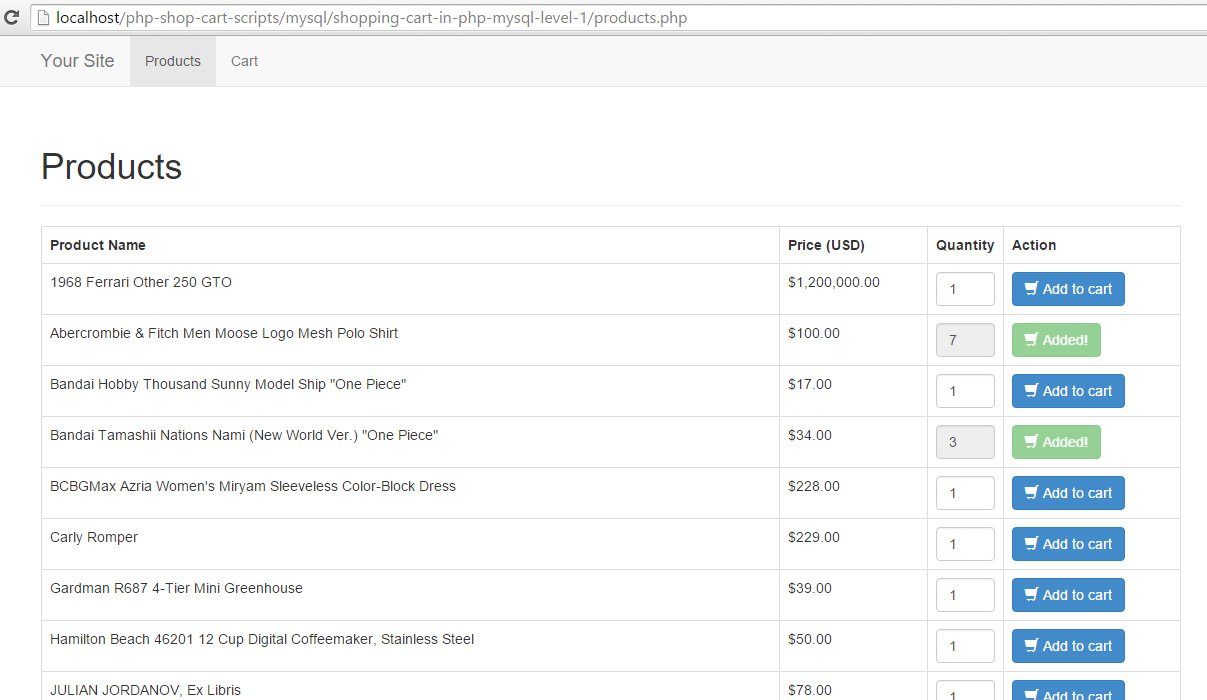Add 1968 Ferrari 250 GTO to cart
The width and height of the screenshot is (1207, 700).
(1068, 289)
